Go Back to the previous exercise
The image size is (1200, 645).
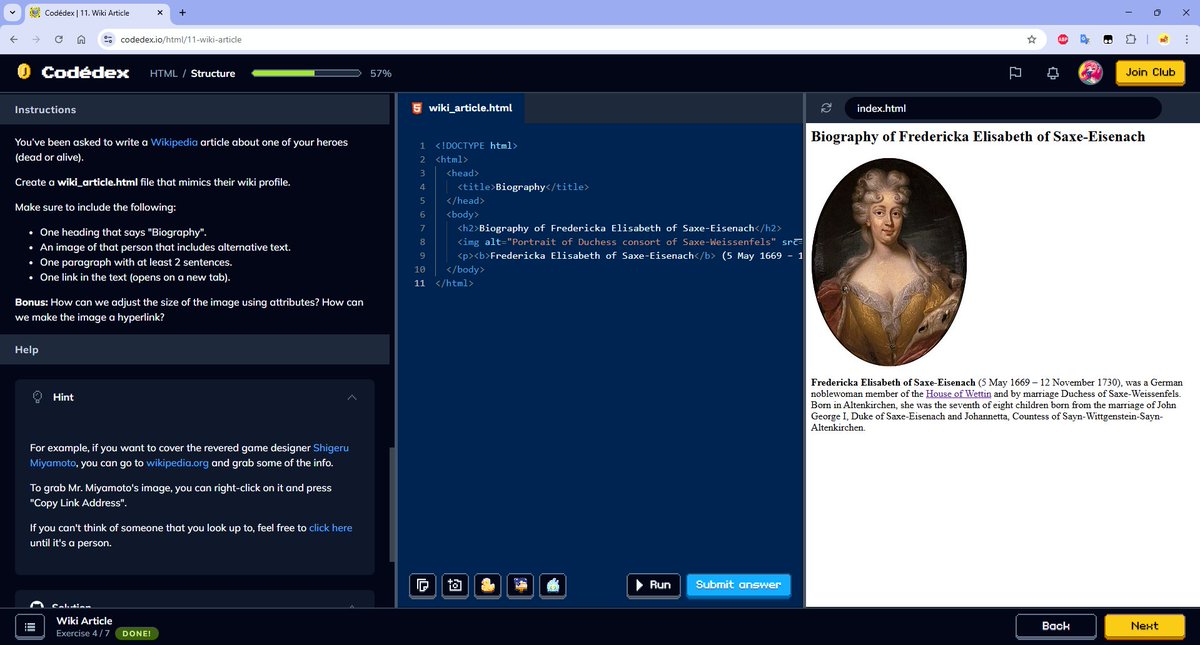point(1056,626)
